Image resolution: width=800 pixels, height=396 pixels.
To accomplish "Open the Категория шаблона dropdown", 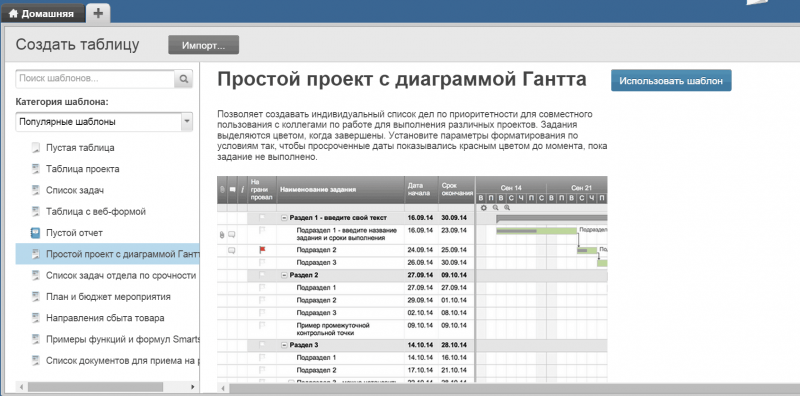I will 104,122.
